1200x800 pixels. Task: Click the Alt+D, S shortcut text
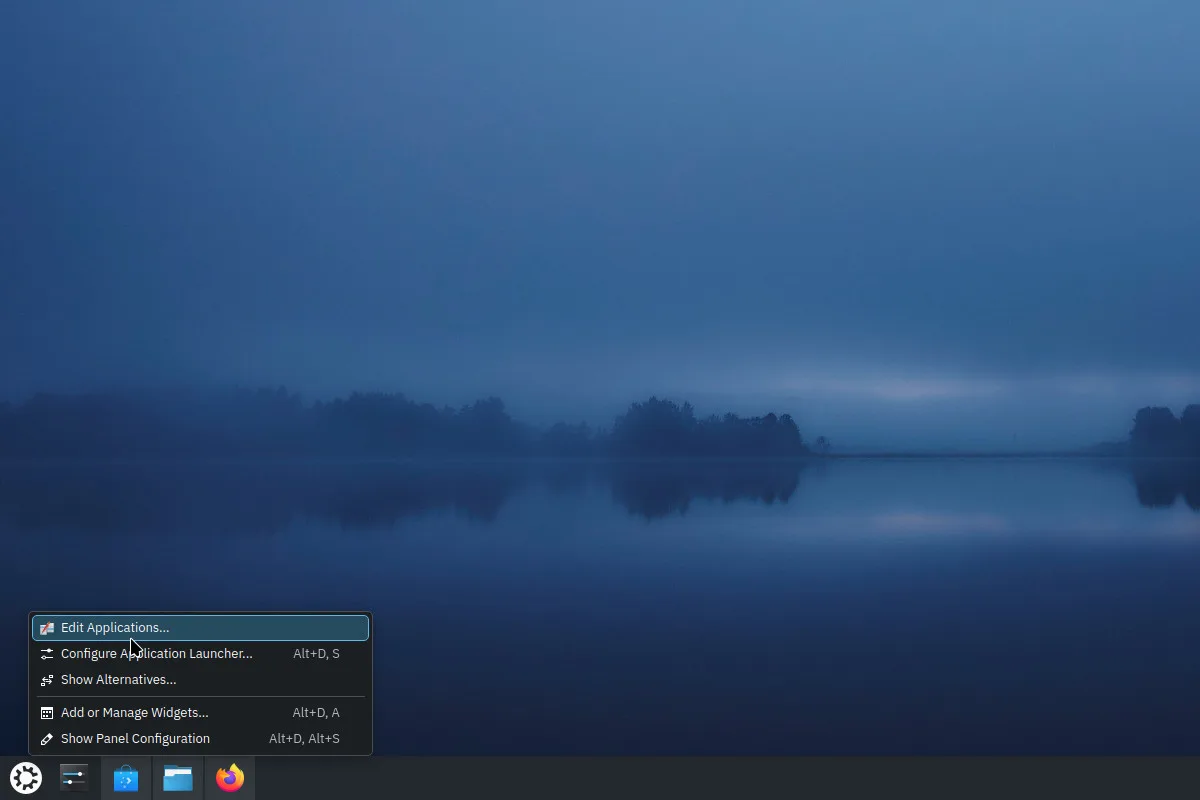point(316,654)
